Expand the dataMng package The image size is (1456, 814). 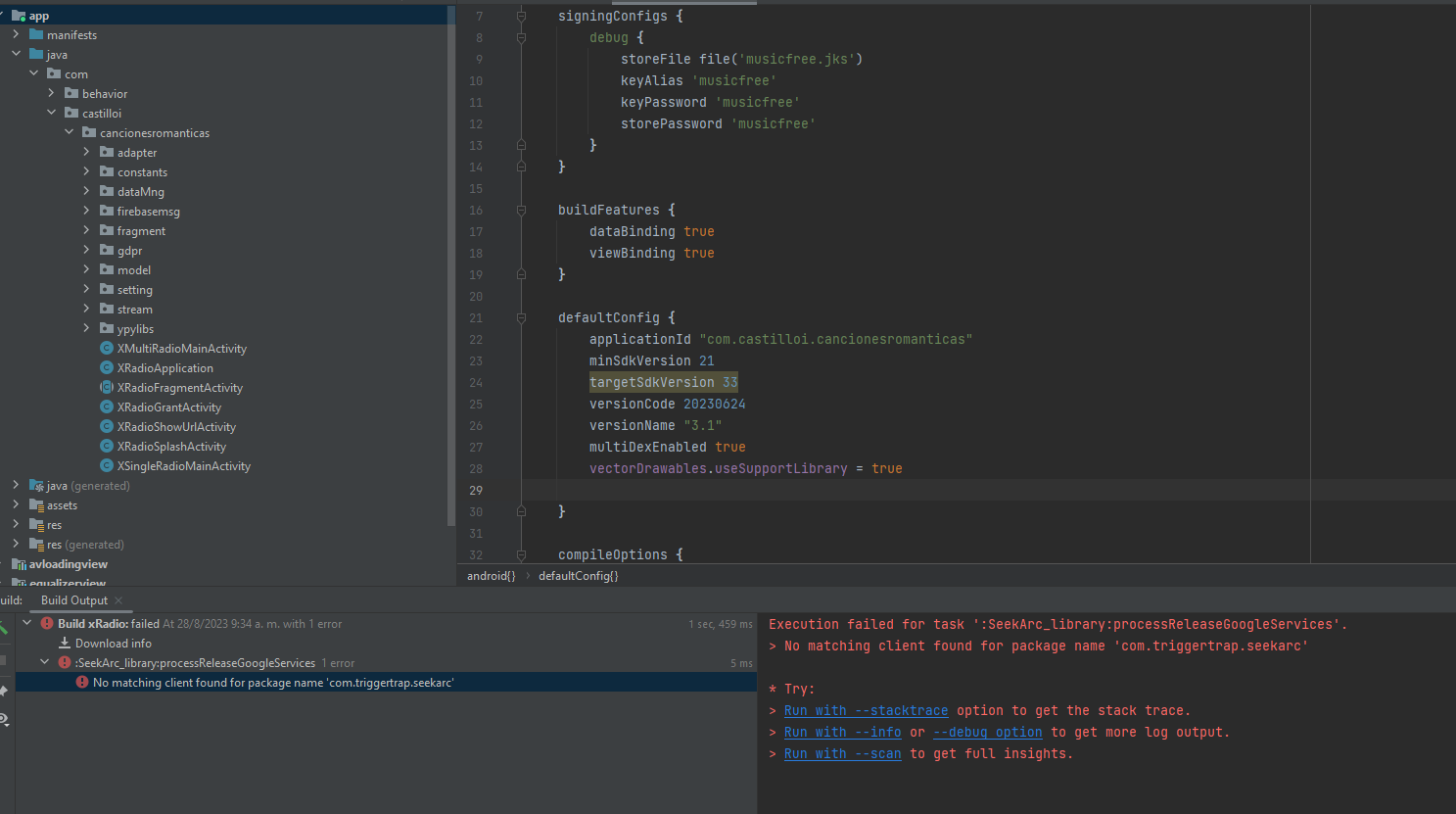[86, 191]
